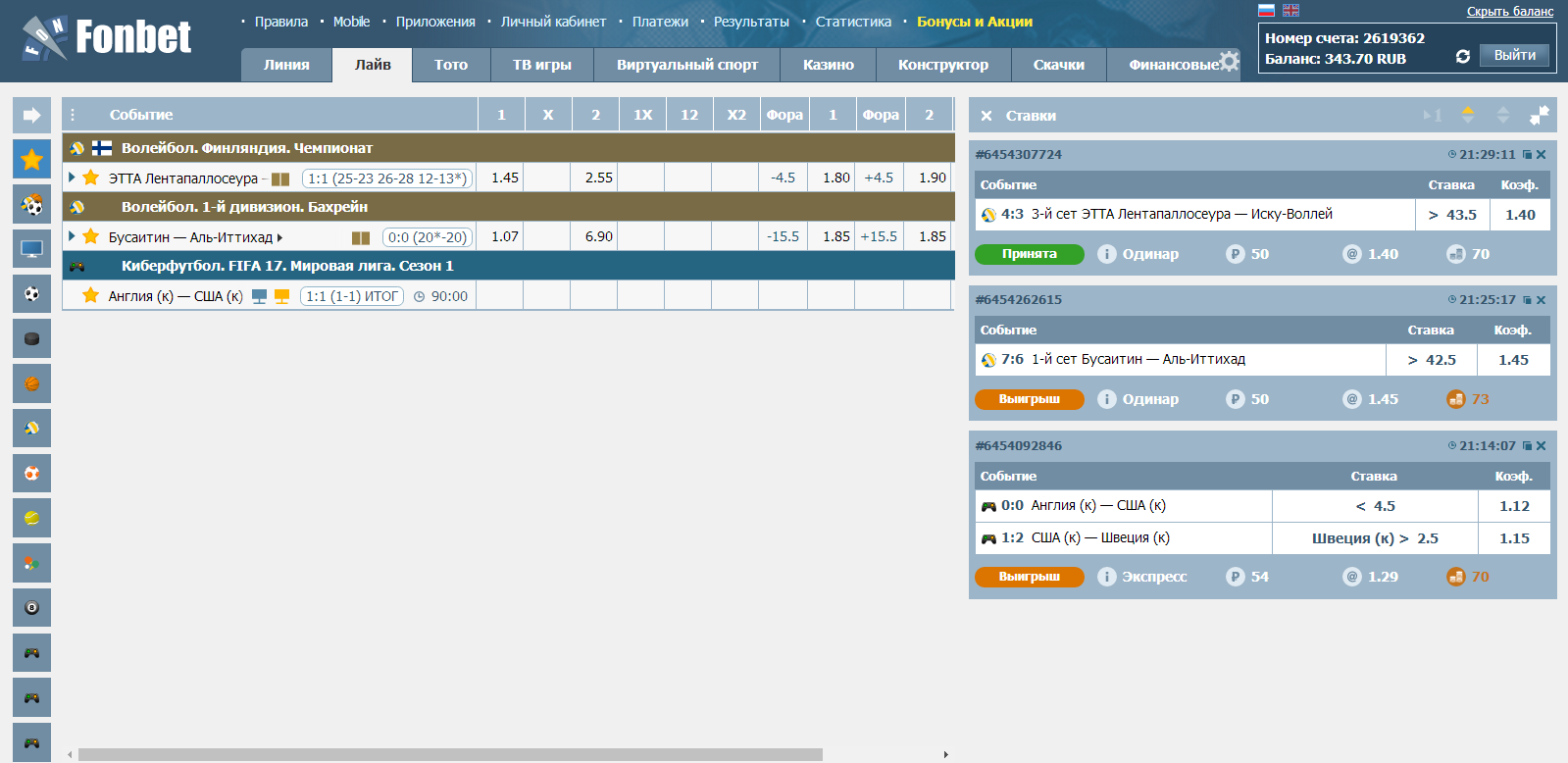This screenshot has width=1568, height=763.
Task: Open the dotted menu in Событие header
Action: [x=73, y=115]
